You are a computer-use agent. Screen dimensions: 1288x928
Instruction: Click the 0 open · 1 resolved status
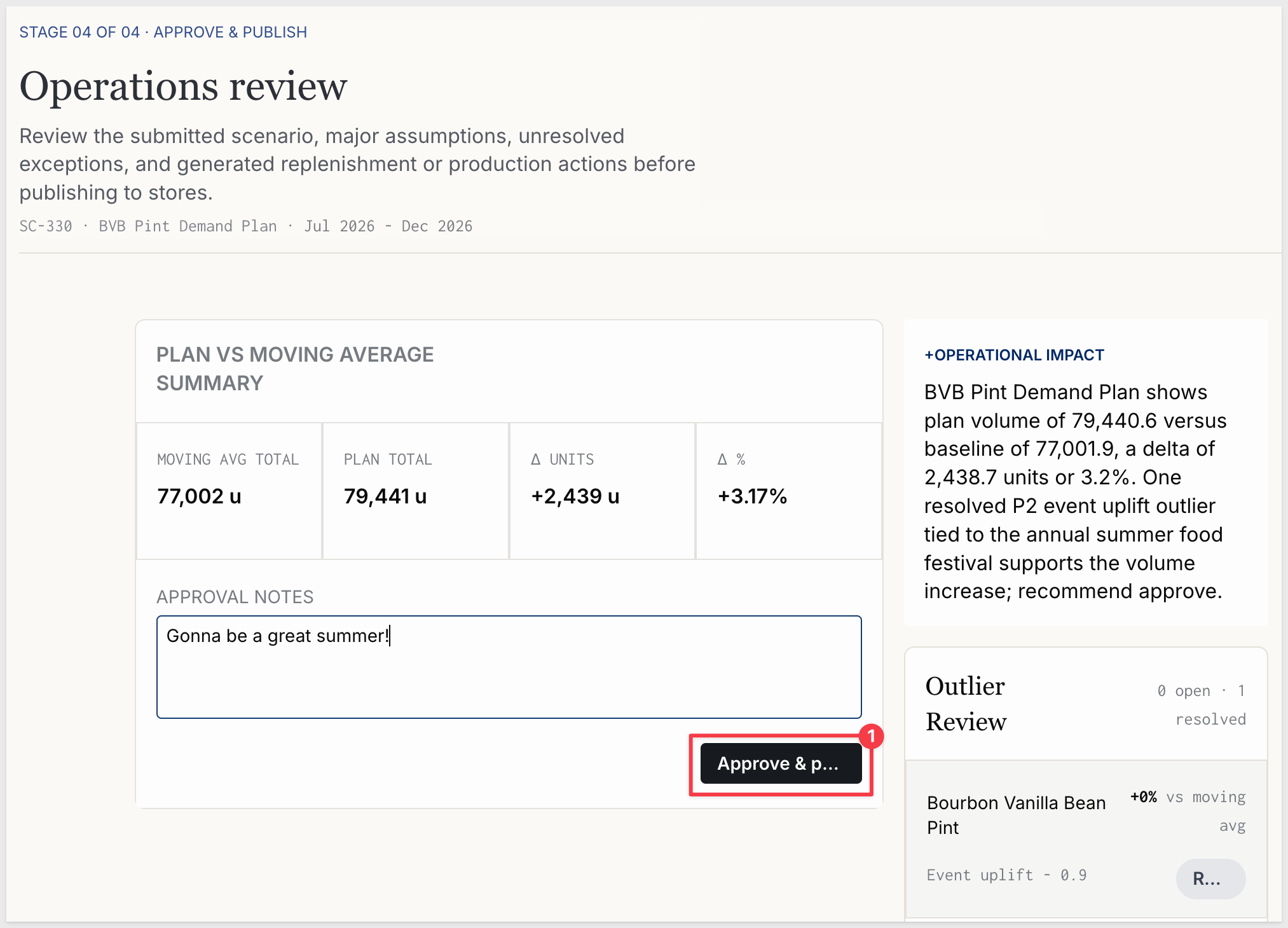coord(1201,705)
